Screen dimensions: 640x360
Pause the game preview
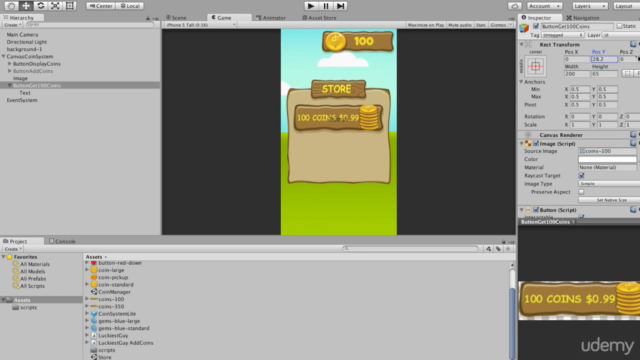pyautogui.click(x=326, y=6)
